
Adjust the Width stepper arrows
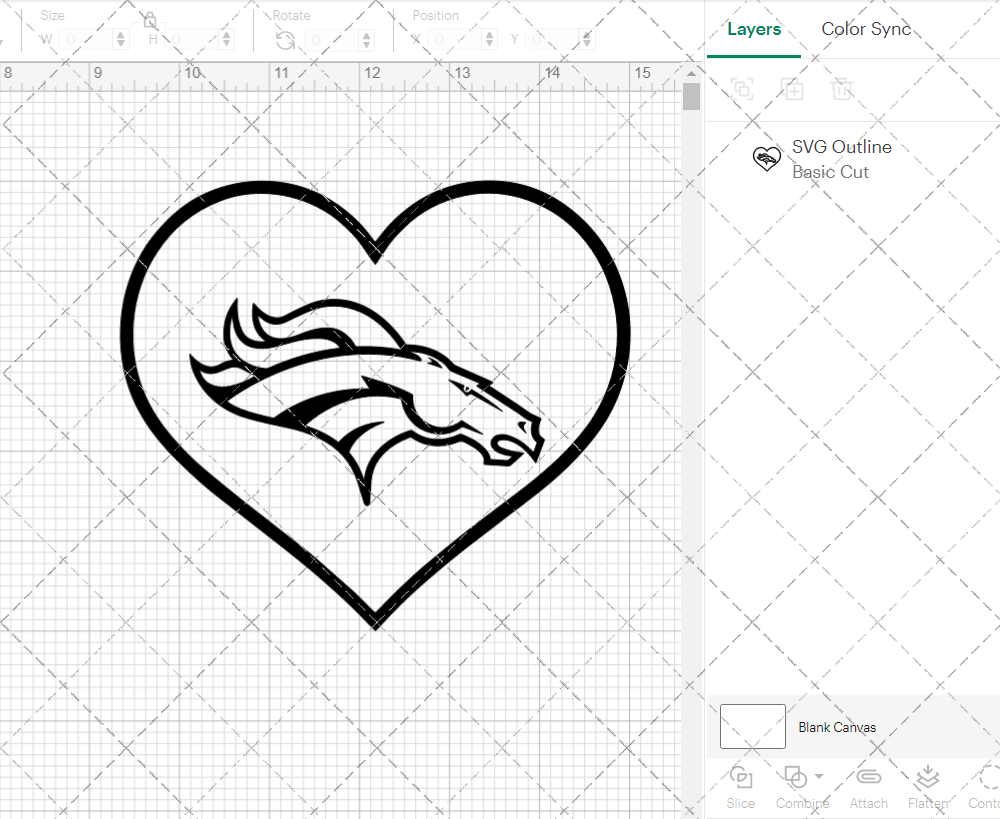pos(121,40)
